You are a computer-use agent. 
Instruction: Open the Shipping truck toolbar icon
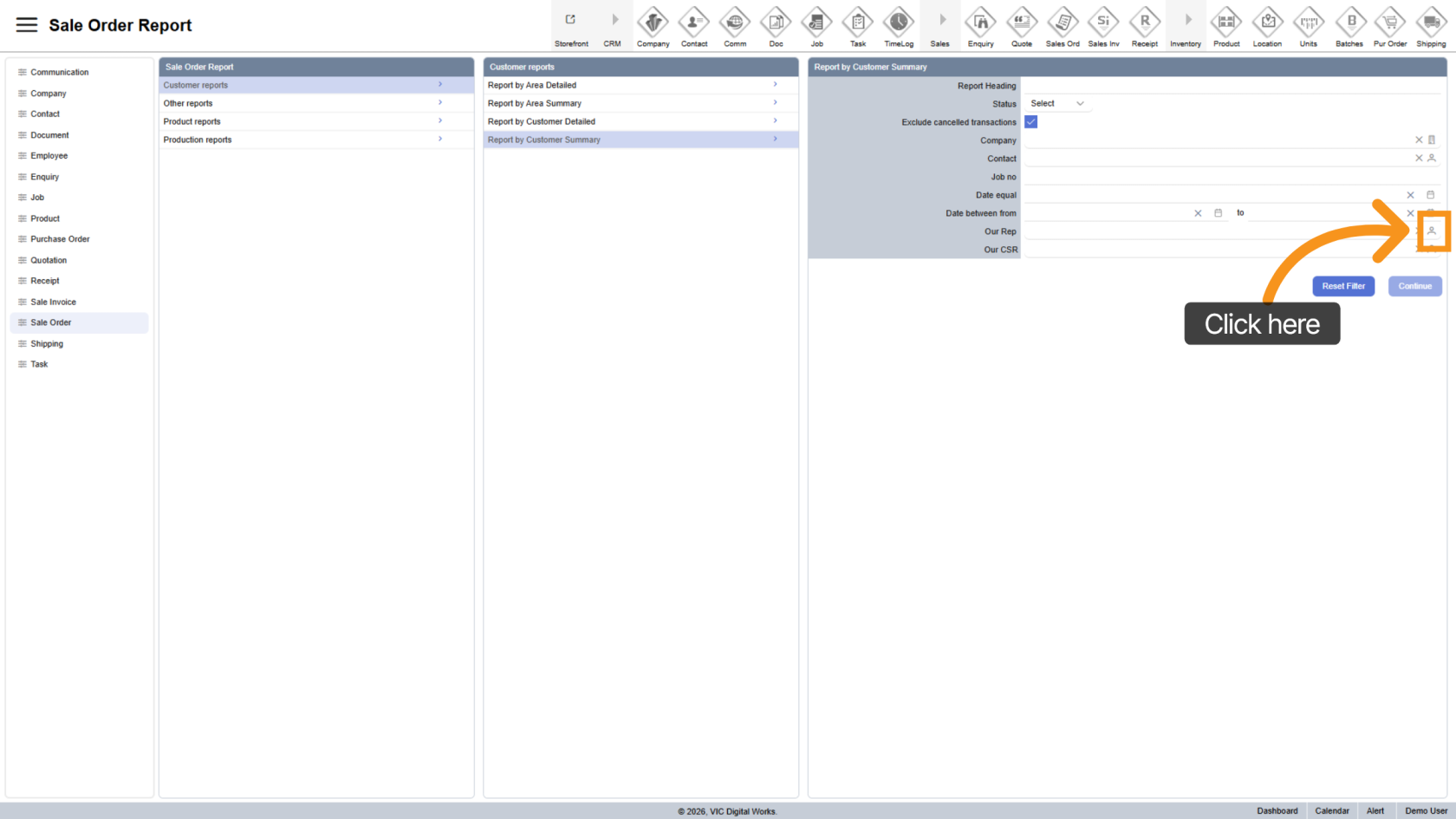click(1431, 26)
